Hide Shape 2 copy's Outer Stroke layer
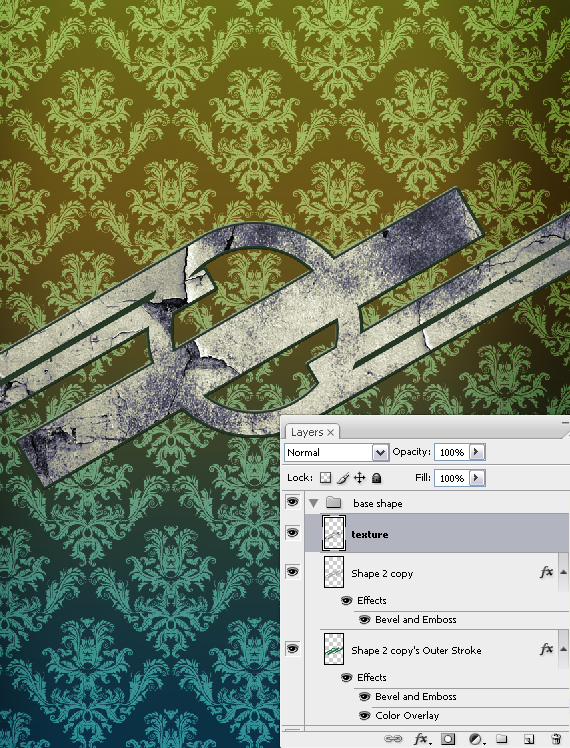 pos(292,649)
